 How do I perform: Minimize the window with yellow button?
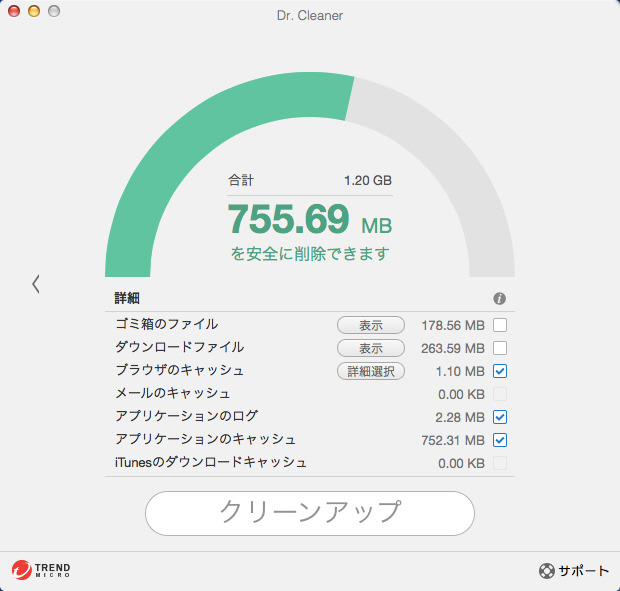pyautogui.click(x=34, y=11)
